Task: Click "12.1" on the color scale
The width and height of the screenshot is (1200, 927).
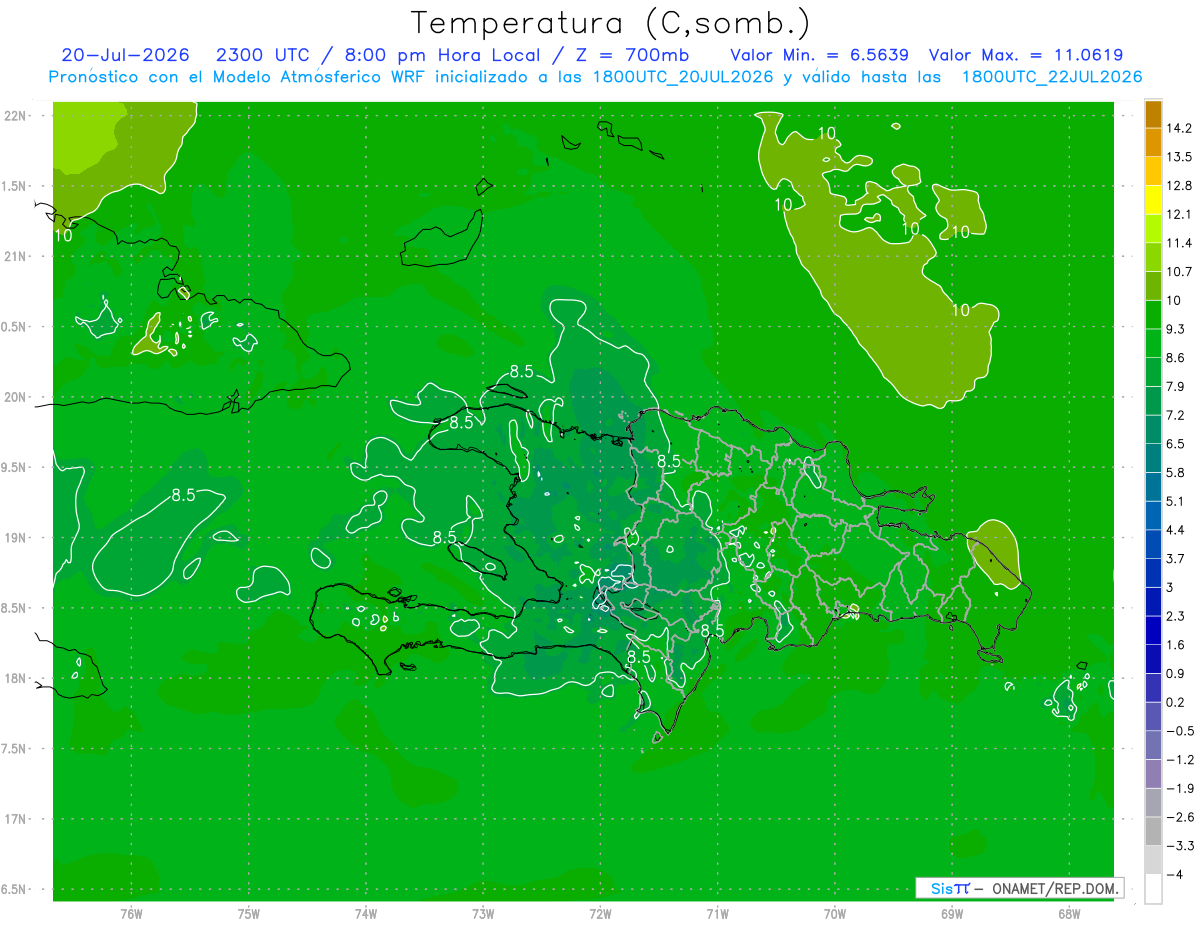Action: (1180, 214)
